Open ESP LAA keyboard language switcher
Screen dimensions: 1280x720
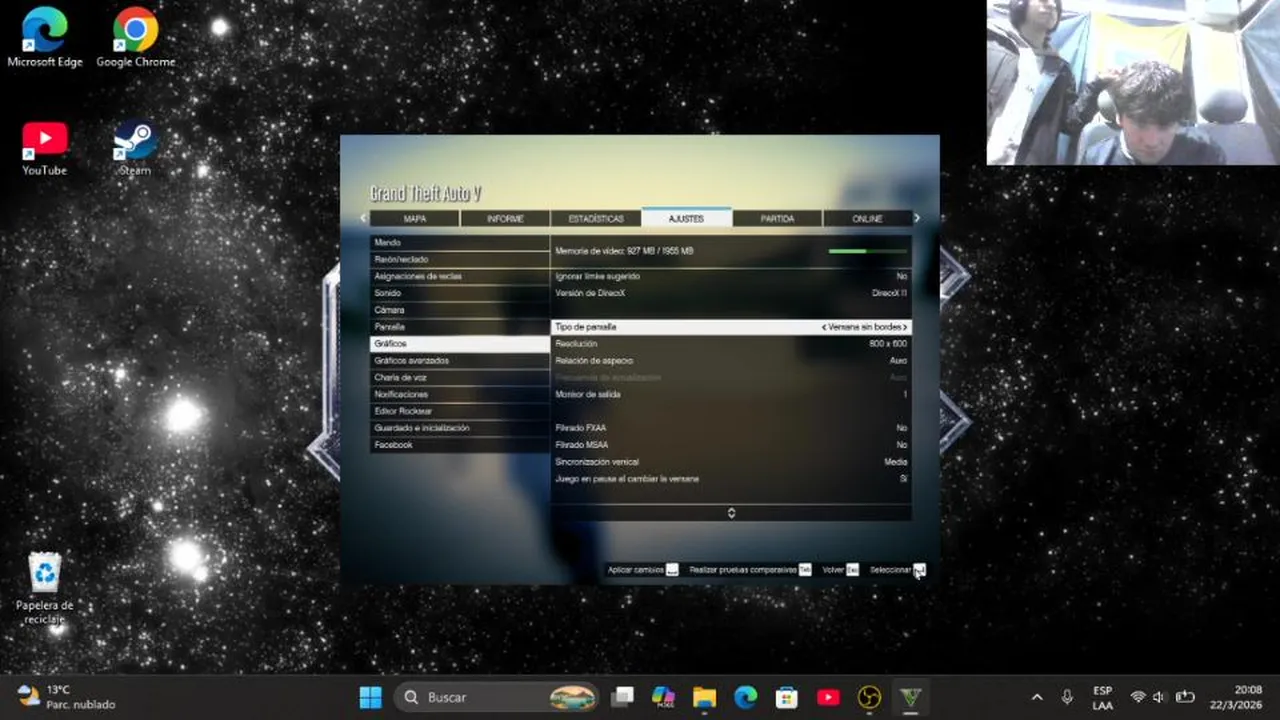coord(1102,697)
